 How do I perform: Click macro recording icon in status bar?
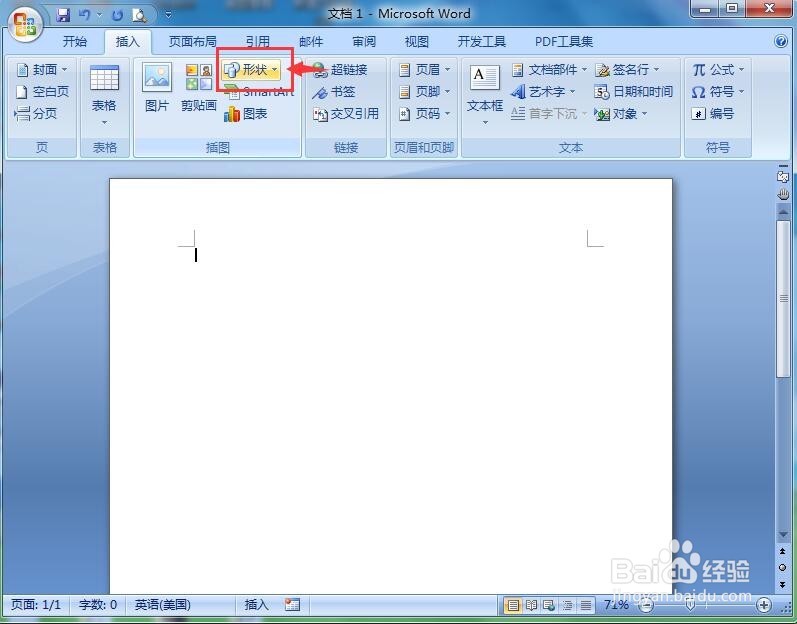(292, 605)
